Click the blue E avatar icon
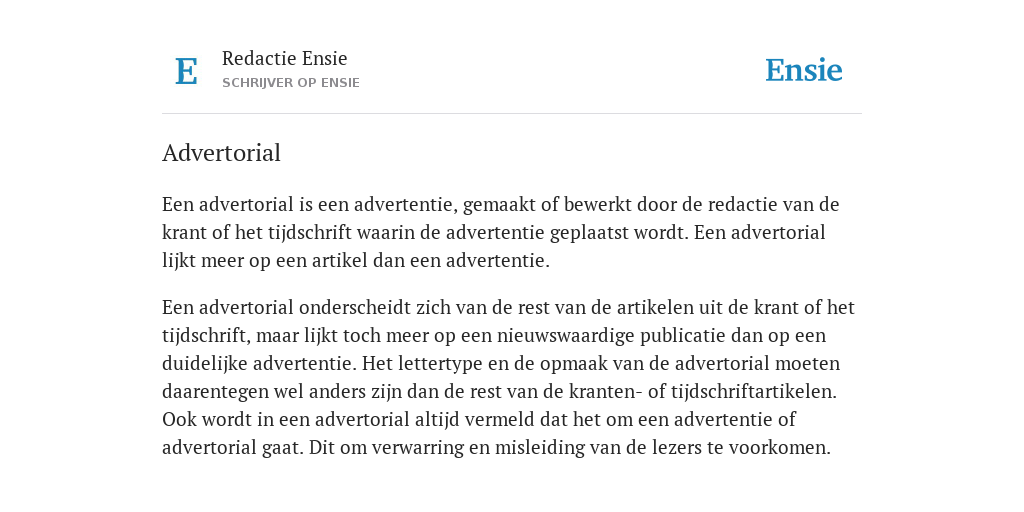The height and width of the screenshot is (512, 1024). click(186, 71)
